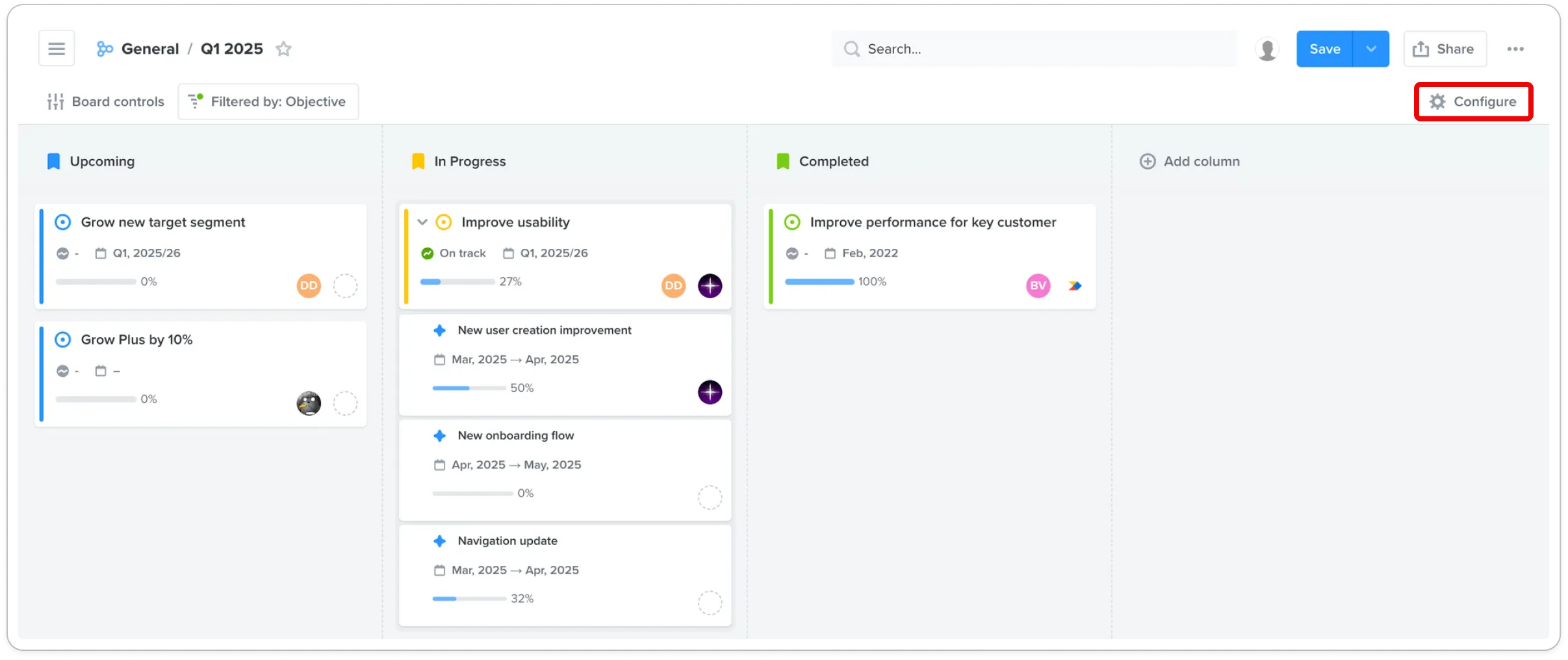Click the Completed column title

(834, 161)
